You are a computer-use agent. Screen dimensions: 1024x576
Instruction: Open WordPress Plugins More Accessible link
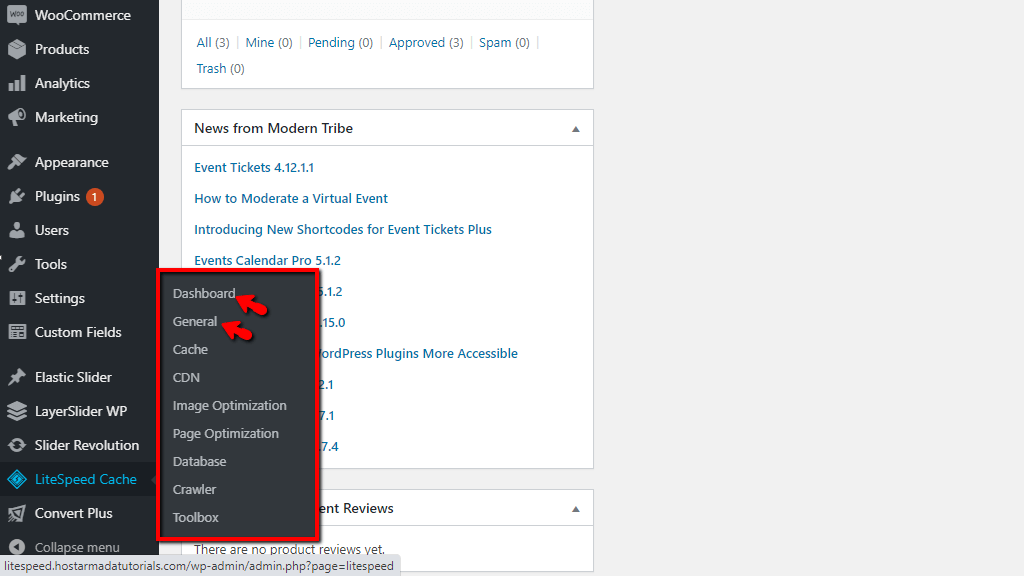(418, 353)
